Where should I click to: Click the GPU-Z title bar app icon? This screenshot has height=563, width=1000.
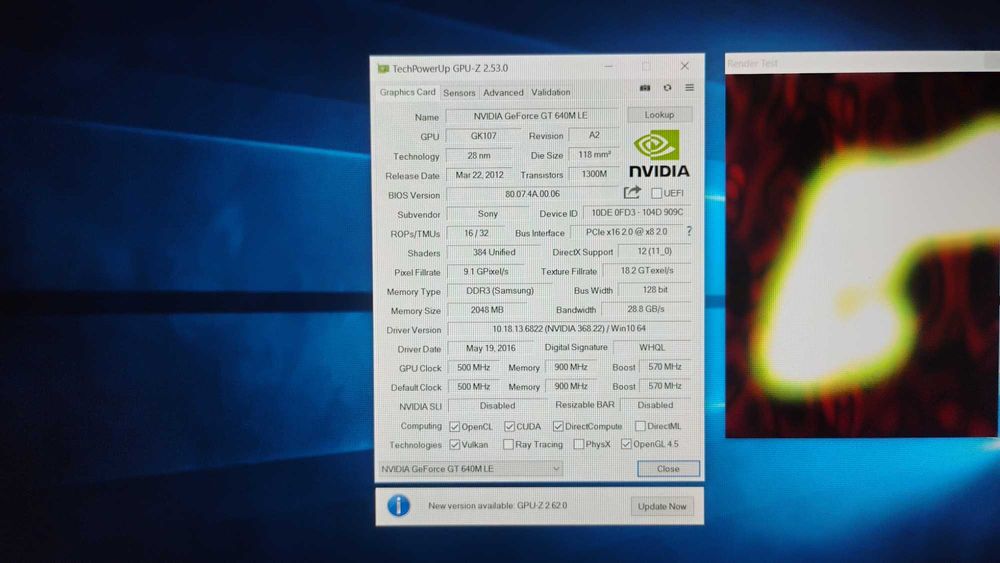click(383, 68)
